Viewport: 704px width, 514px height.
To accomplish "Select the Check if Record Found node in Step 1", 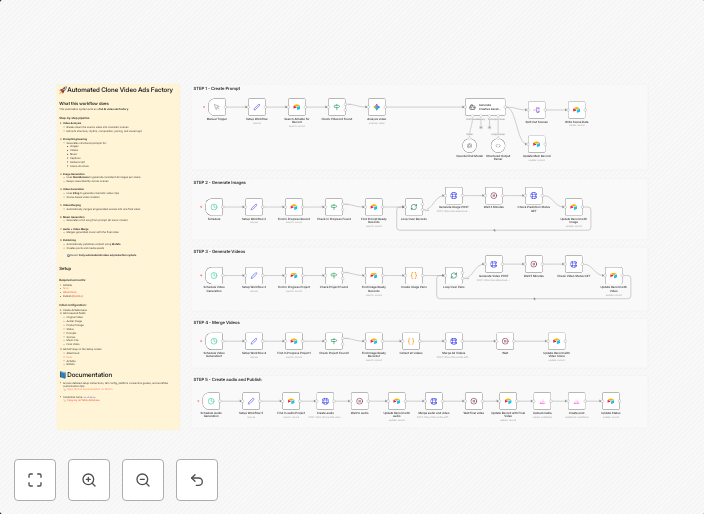I will click(337, 107).
